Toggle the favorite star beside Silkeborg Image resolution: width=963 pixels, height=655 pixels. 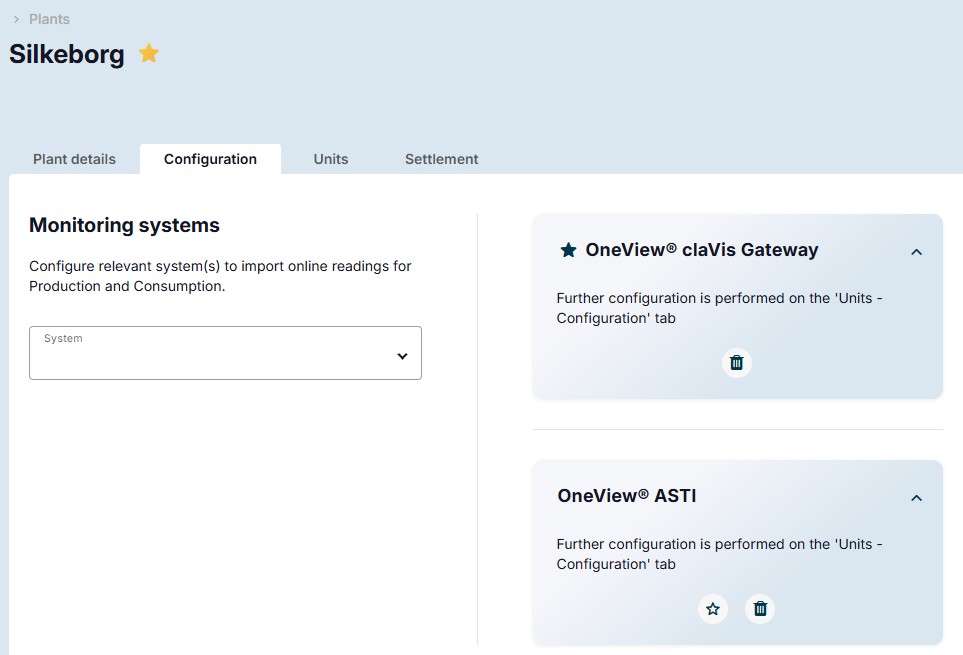[x=149, y=54]
